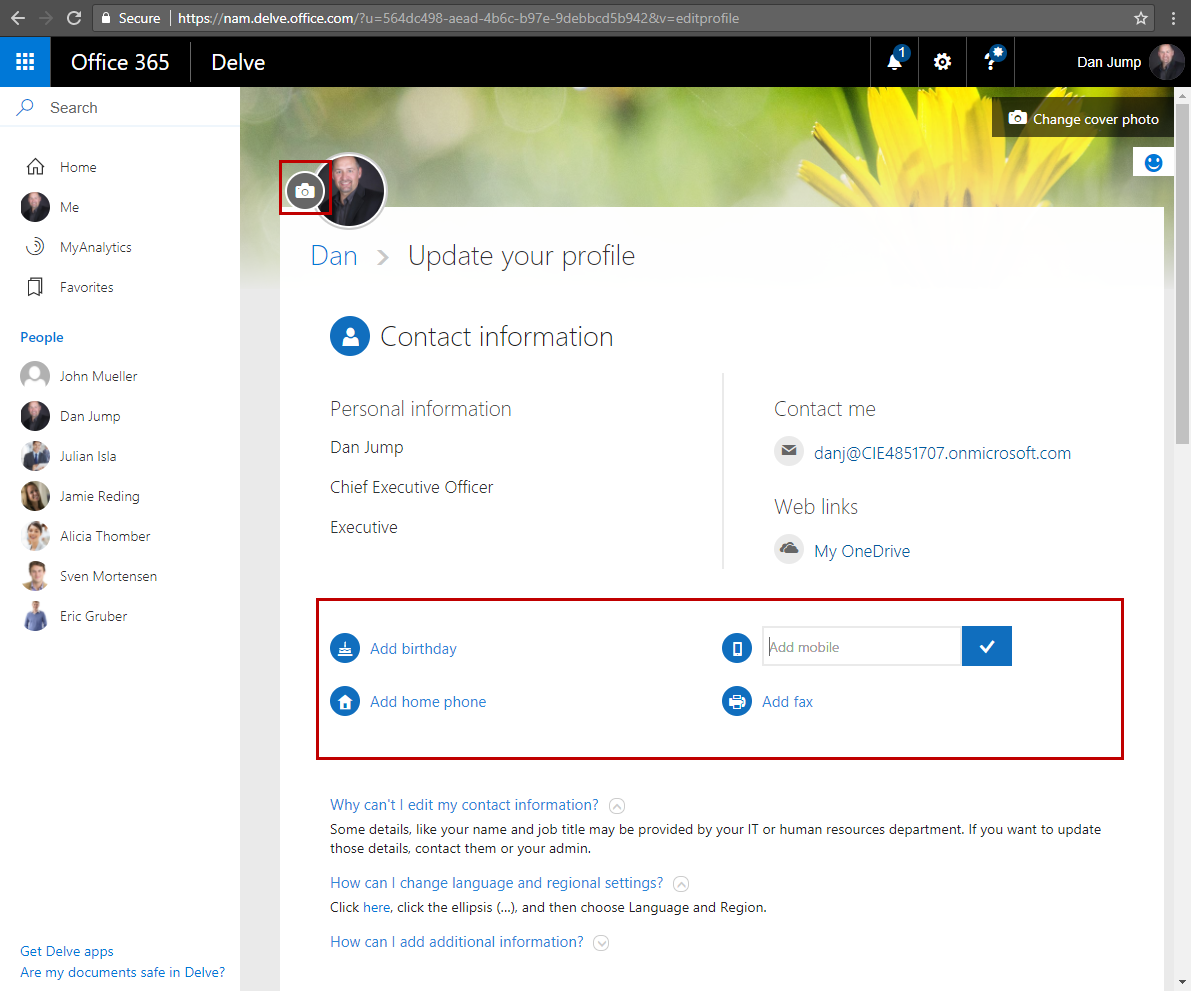Go to Home in the sidebar
The width and height of the screenshot is (1191, 991).
77,167
